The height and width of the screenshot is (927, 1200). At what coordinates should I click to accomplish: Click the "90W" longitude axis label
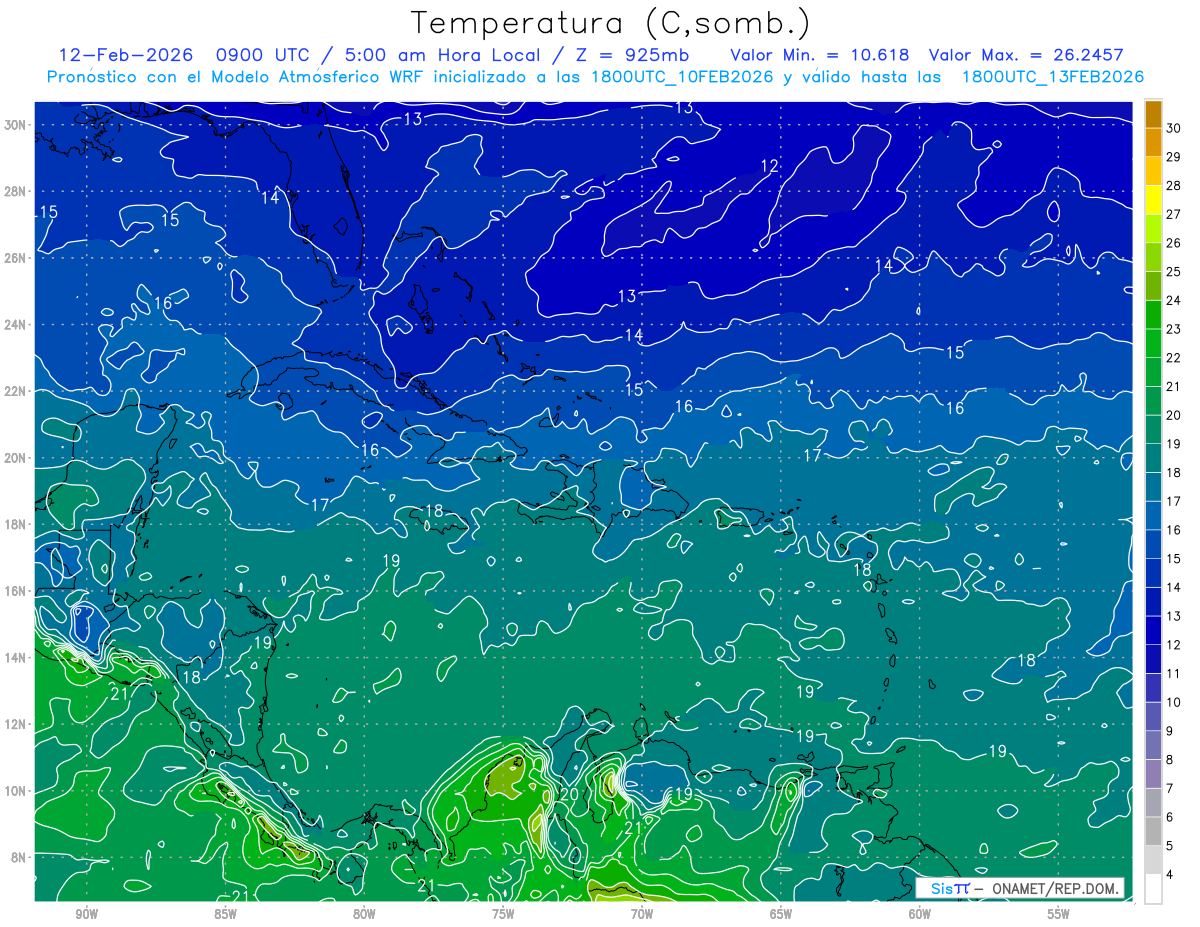coord(86,914)
